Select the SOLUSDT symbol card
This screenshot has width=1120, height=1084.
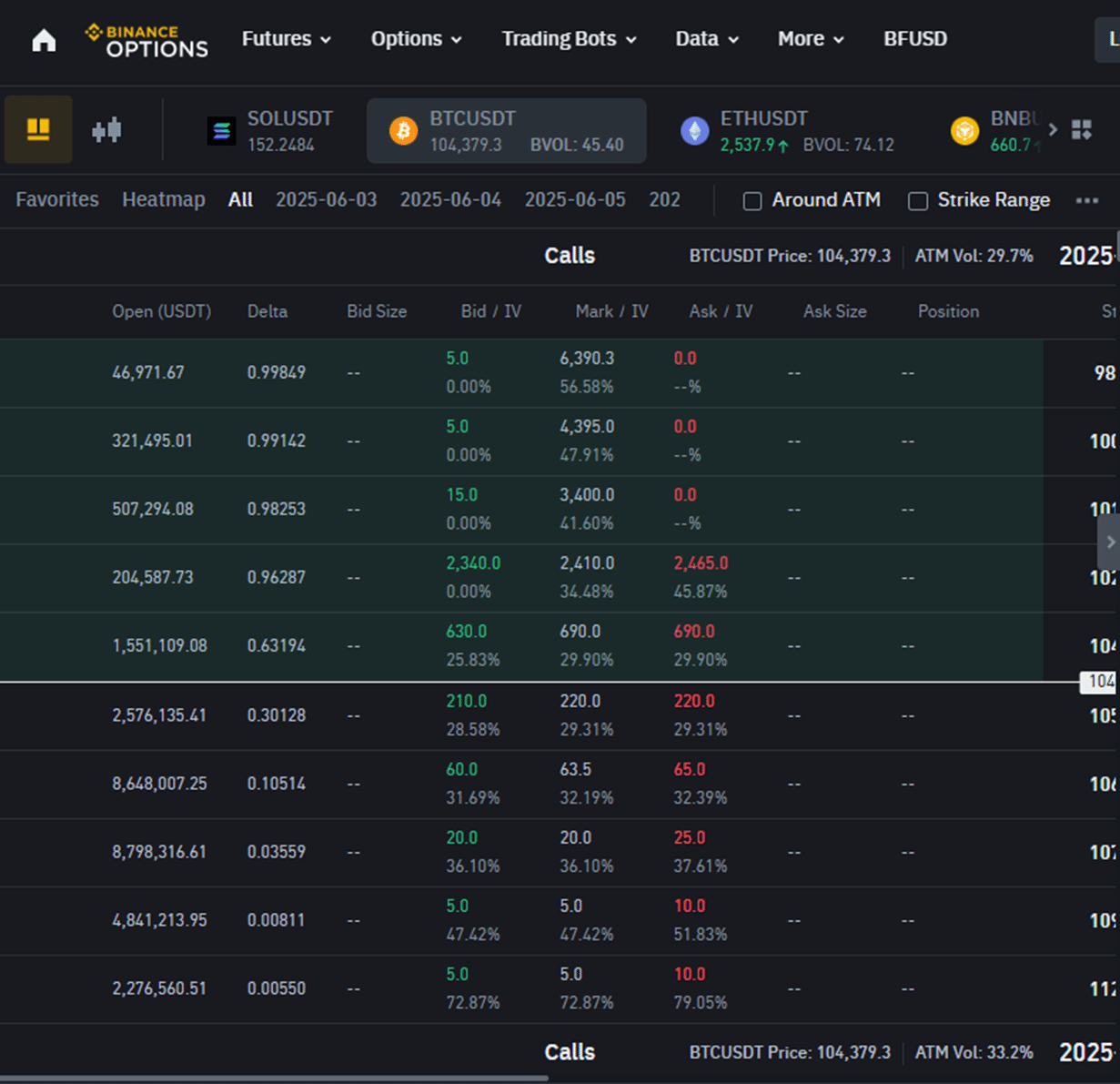point(269,131)
